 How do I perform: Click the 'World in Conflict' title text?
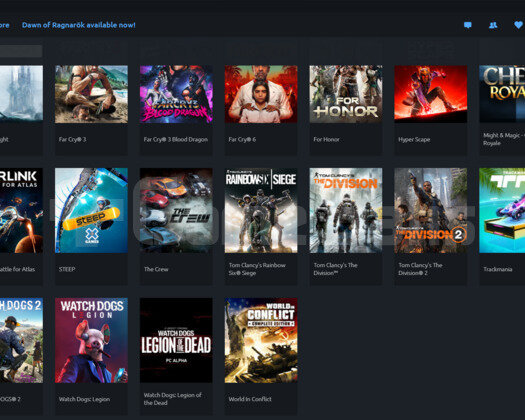point(250,399)
